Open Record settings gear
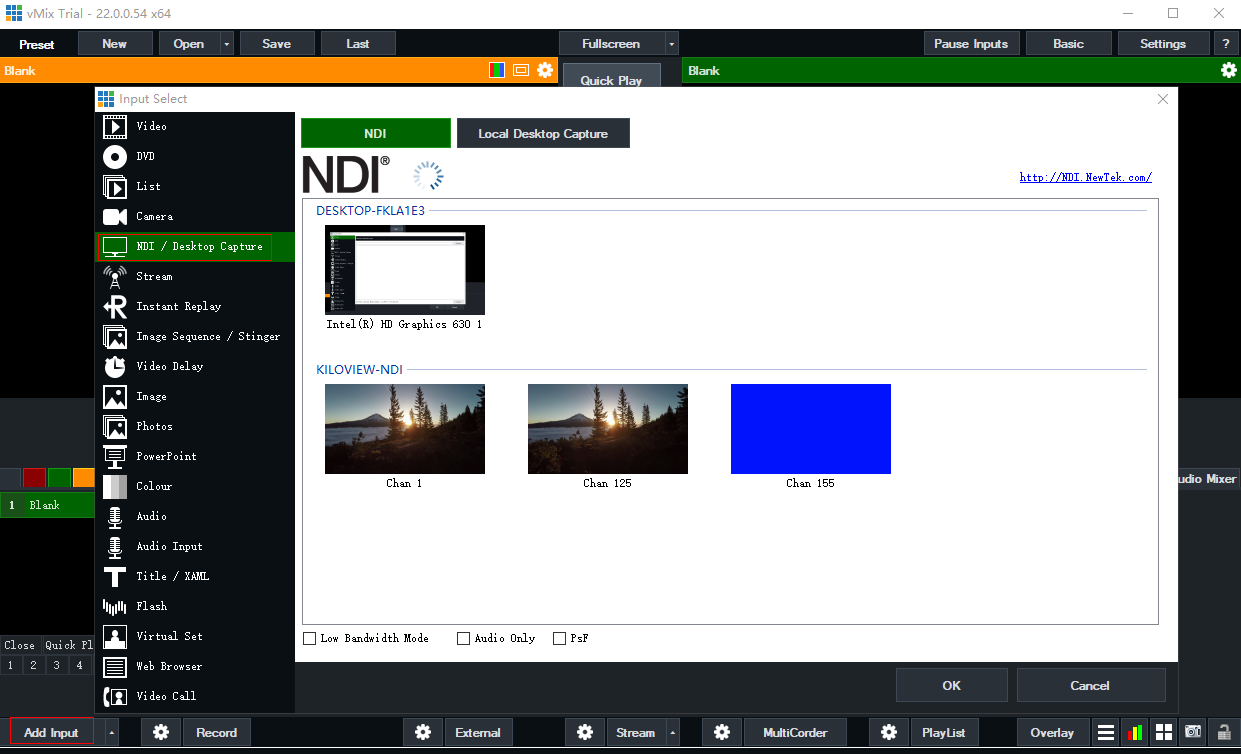This screenshot has width=1241, height=754. point(161,732)
